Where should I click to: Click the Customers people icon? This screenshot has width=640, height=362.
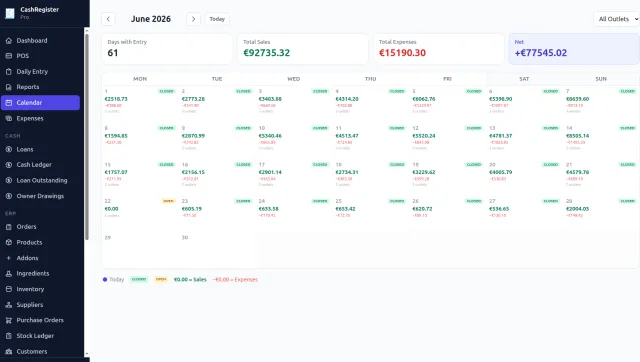pos(9,351)
